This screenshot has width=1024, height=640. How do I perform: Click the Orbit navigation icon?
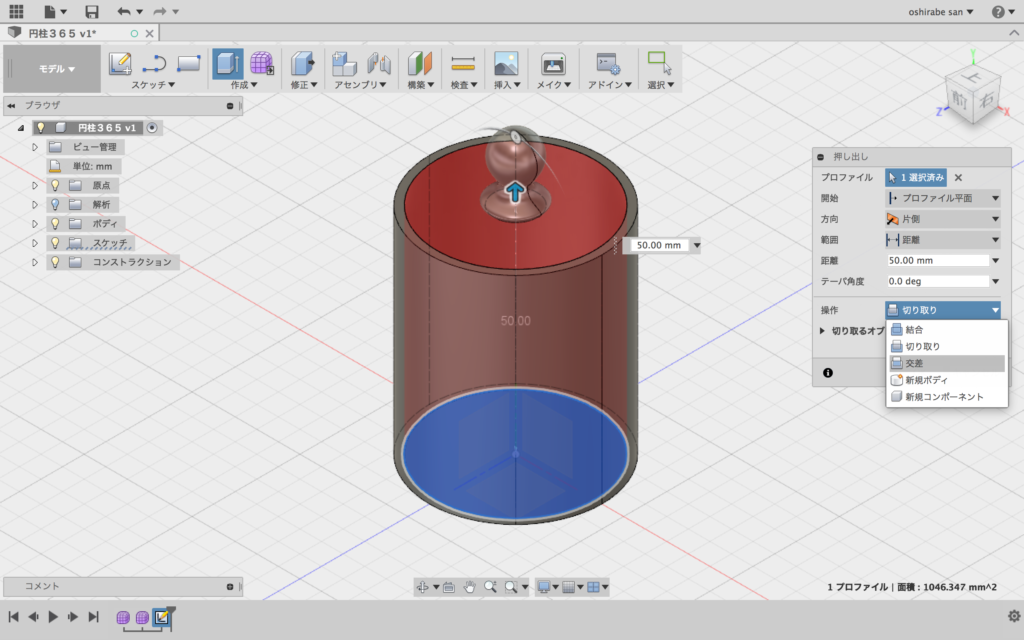[x=423, y=587]
